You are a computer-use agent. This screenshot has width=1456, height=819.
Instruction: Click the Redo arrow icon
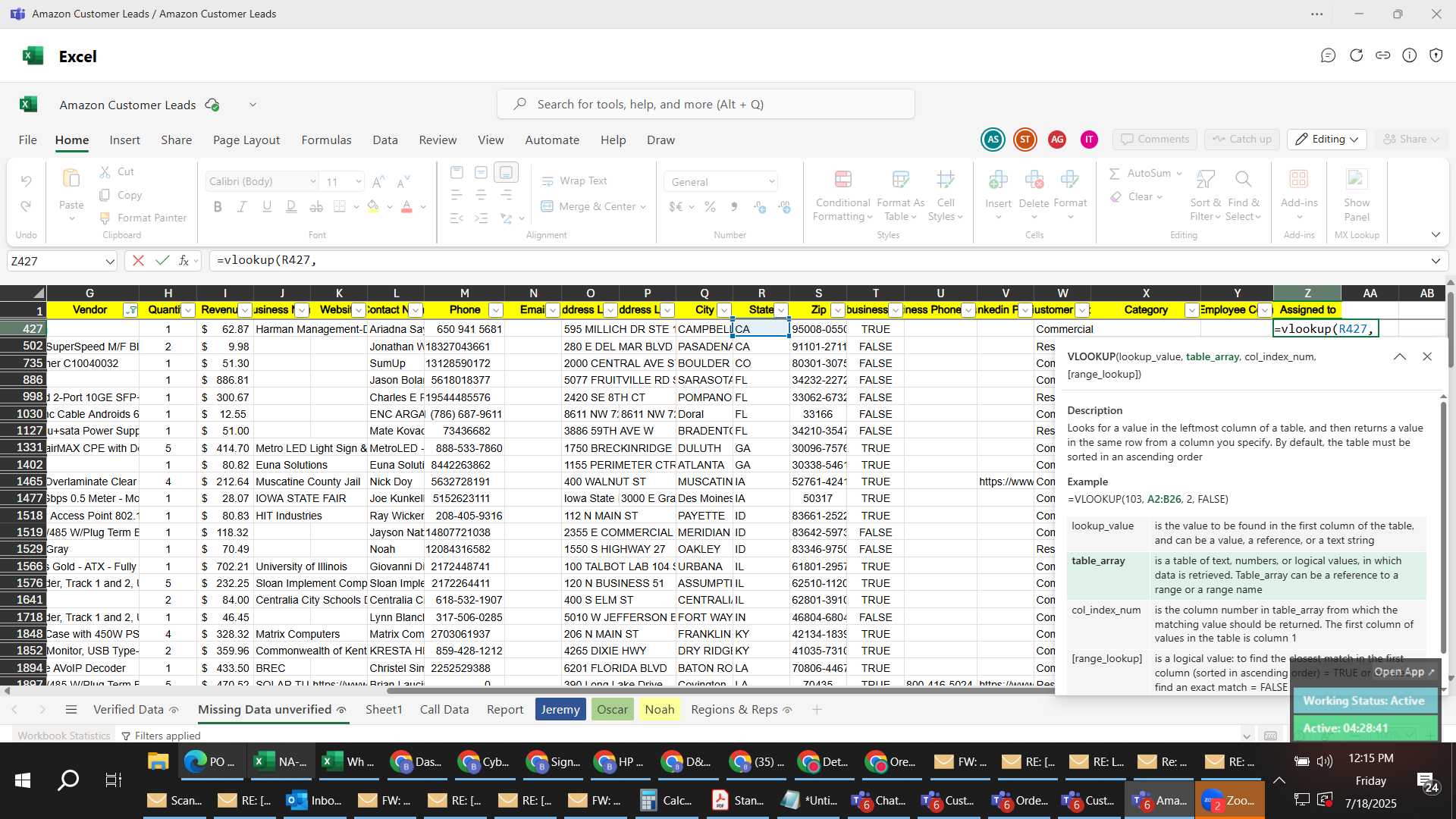click(x=26, y=206)
